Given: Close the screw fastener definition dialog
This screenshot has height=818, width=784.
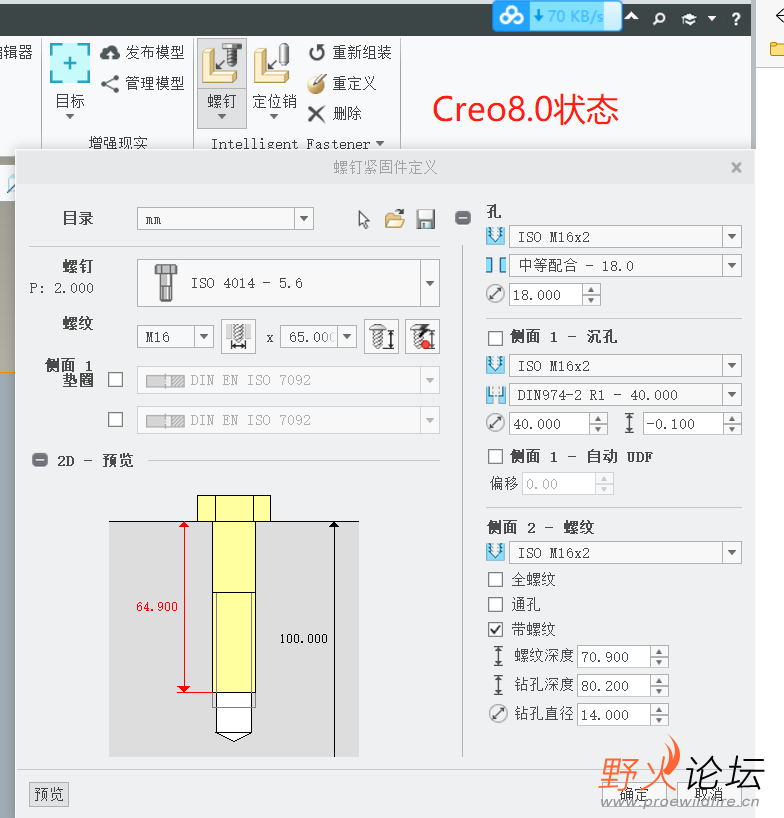Looking at the screenshot, I should pyautogui.click(x=737, y=167).
